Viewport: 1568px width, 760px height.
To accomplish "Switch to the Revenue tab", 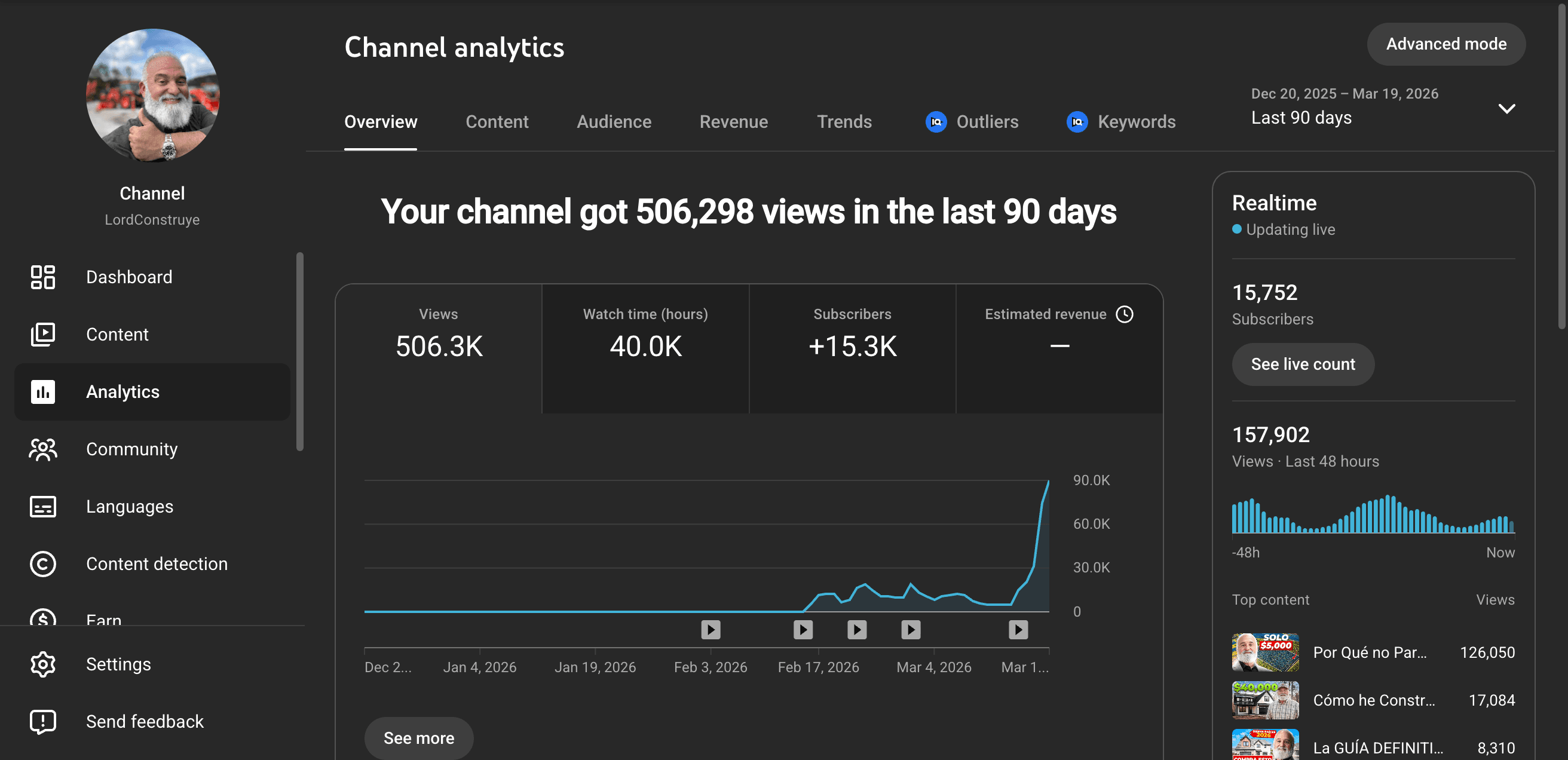I will 733,122.
